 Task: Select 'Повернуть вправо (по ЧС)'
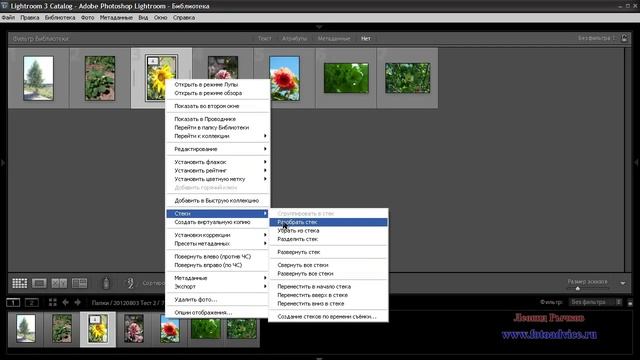pos(218,265)
